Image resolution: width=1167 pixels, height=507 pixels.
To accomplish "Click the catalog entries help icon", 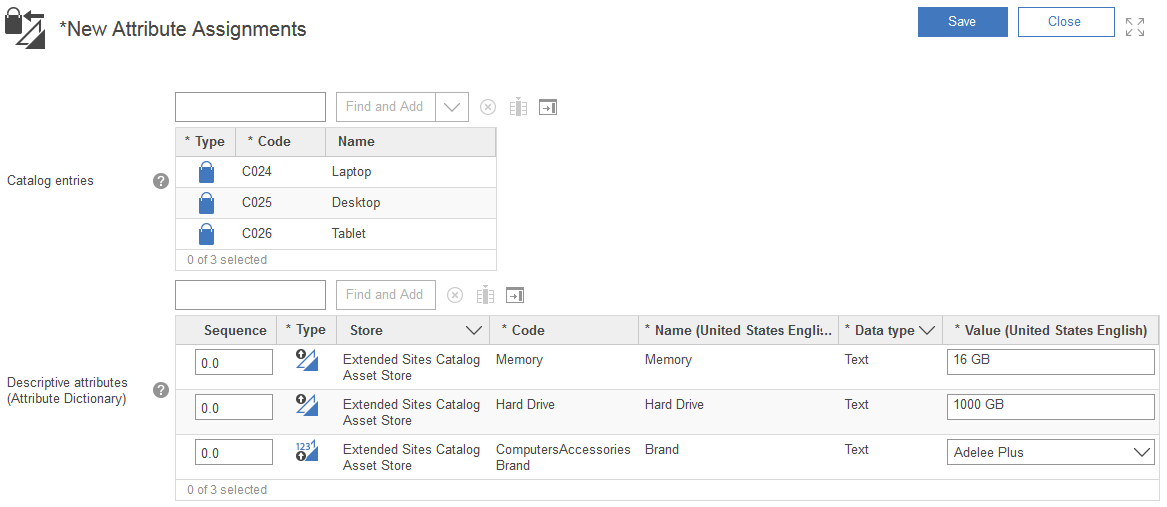I will click(160, 181).
